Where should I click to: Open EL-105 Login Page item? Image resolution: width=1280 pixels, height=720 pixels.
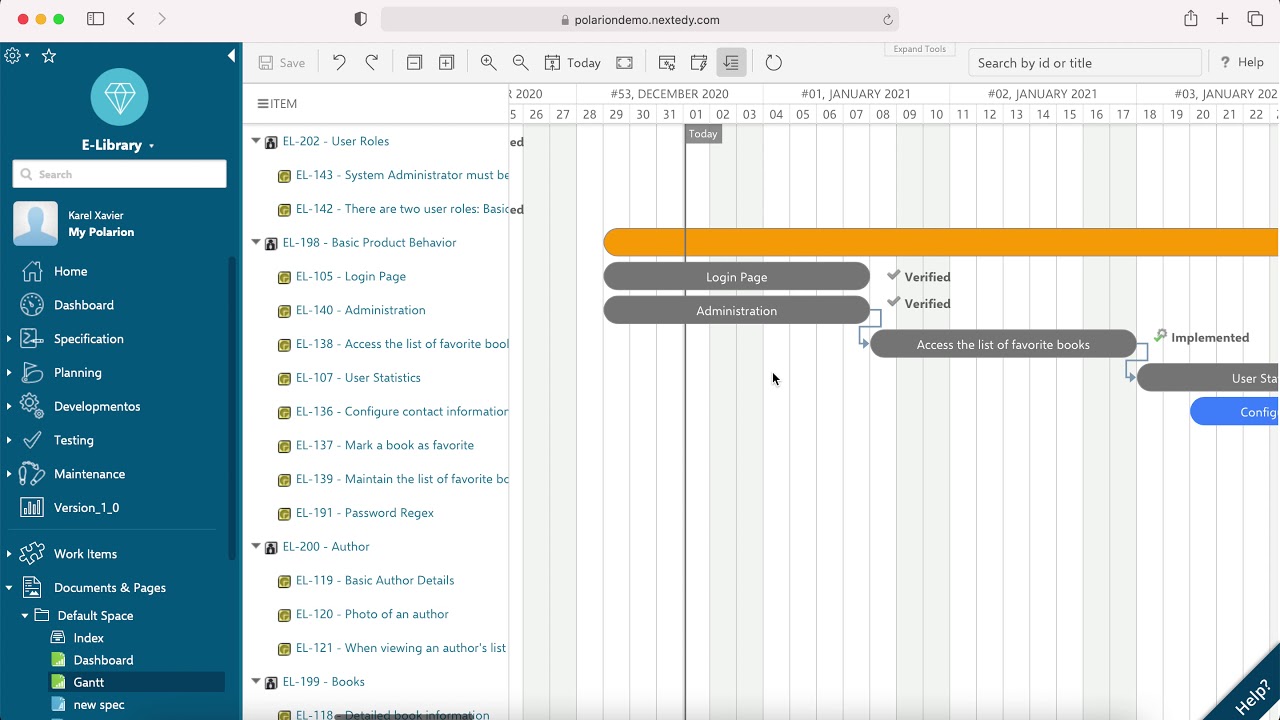350,277
